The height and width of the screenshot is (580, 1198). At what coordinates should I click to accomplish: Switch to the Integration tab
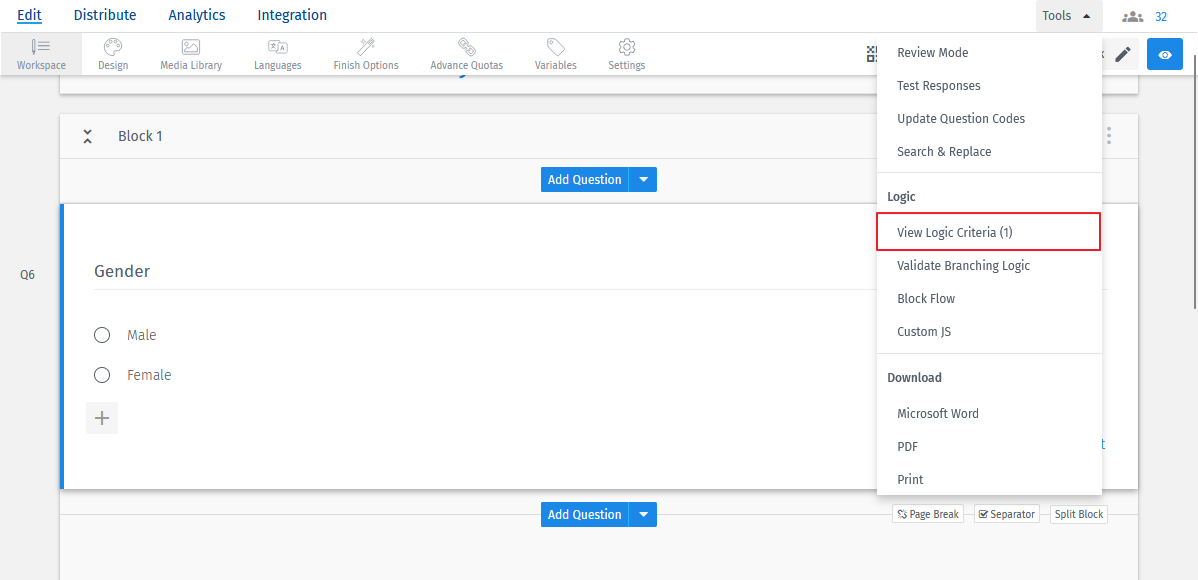(292, 15)
